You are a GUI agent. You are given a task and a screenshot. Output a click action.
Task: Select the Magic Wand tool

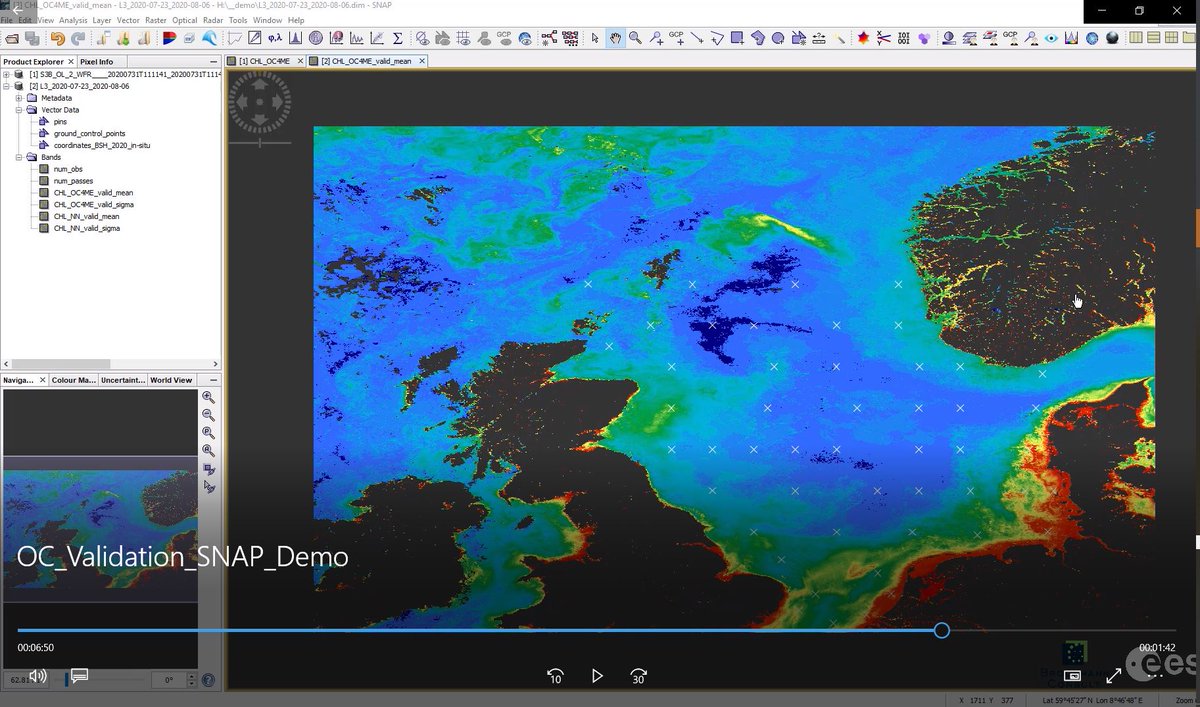(840, 38)
